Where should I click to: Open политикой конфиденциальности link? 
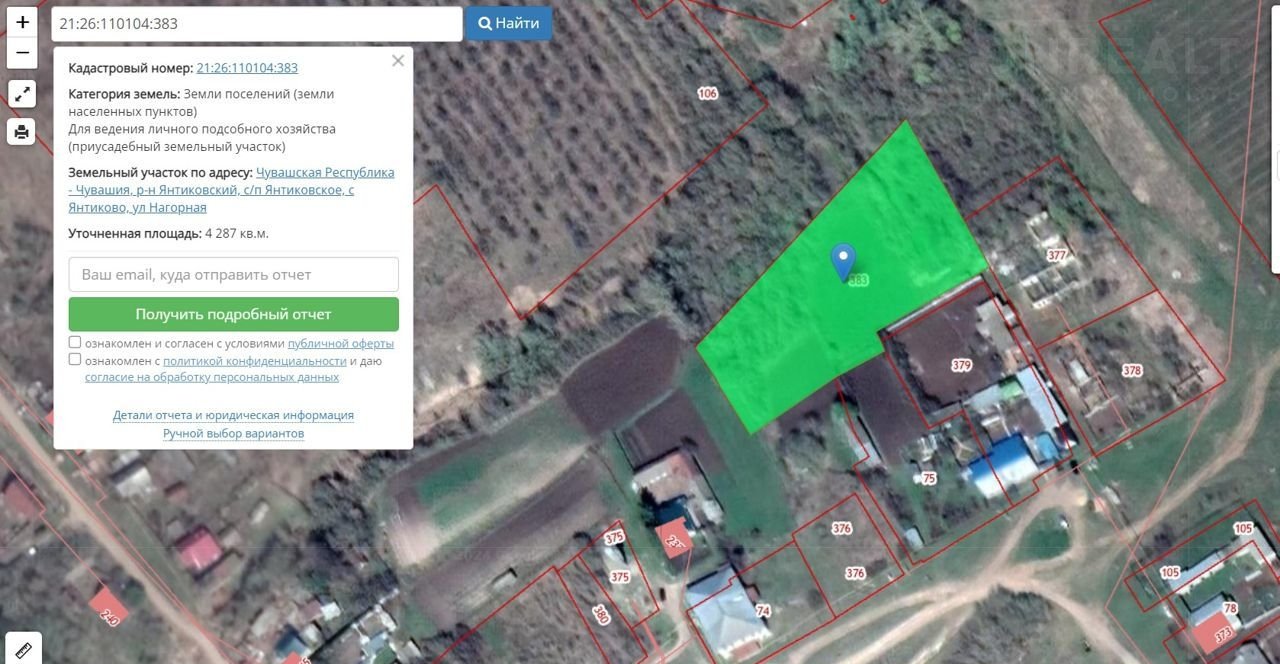click(x=254, y=361)
